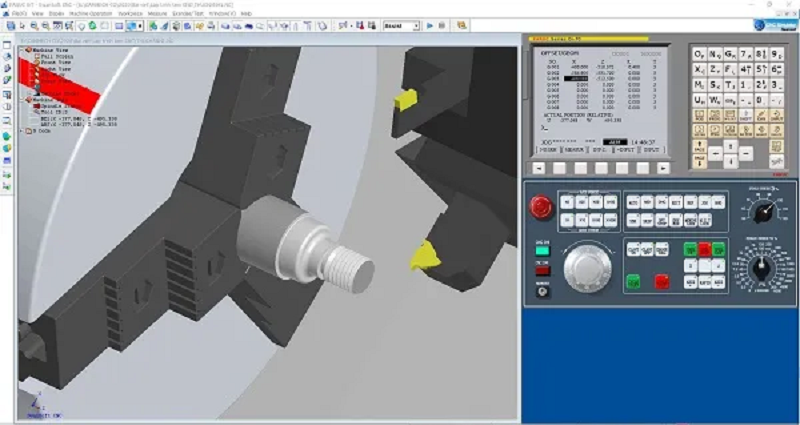Start simulation with the blue play button

(430, 26)
